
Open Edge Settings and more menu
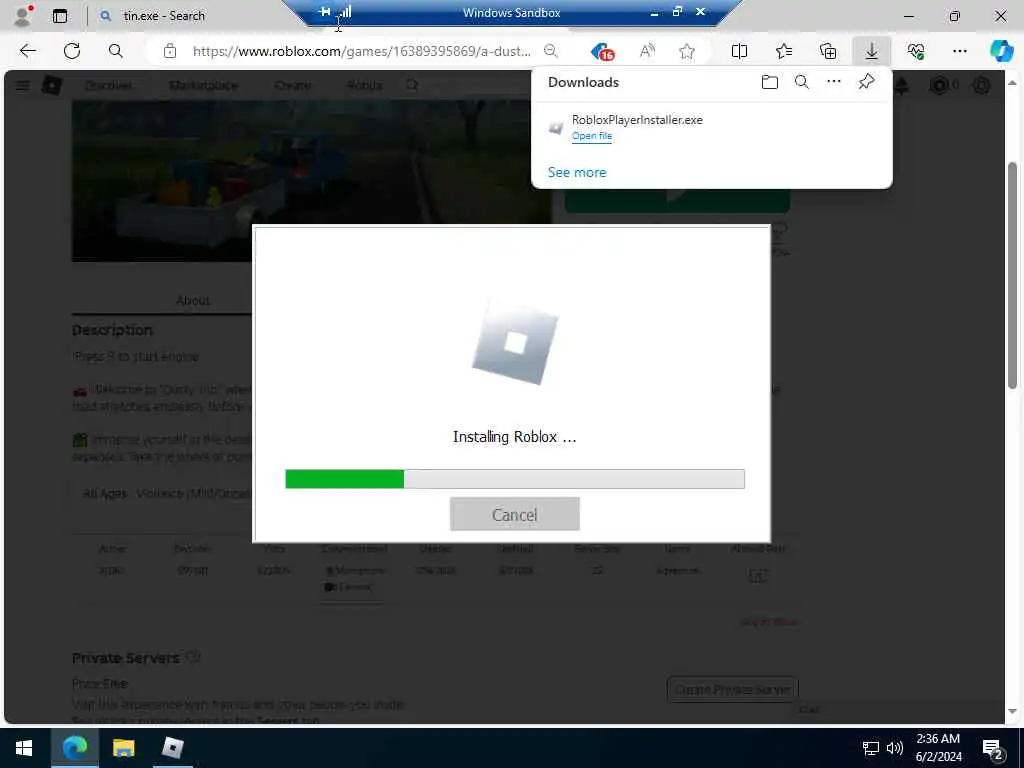(x=959, y=51)
